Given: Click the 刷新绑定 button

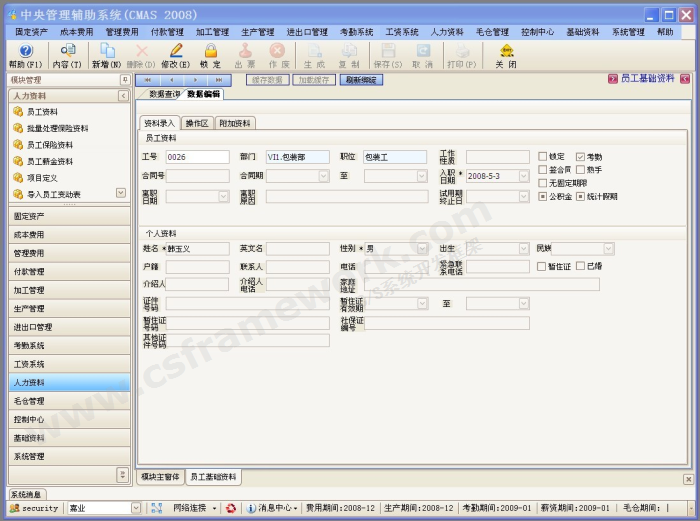Looking at the screenshot, I should click(x=361, y=79).
